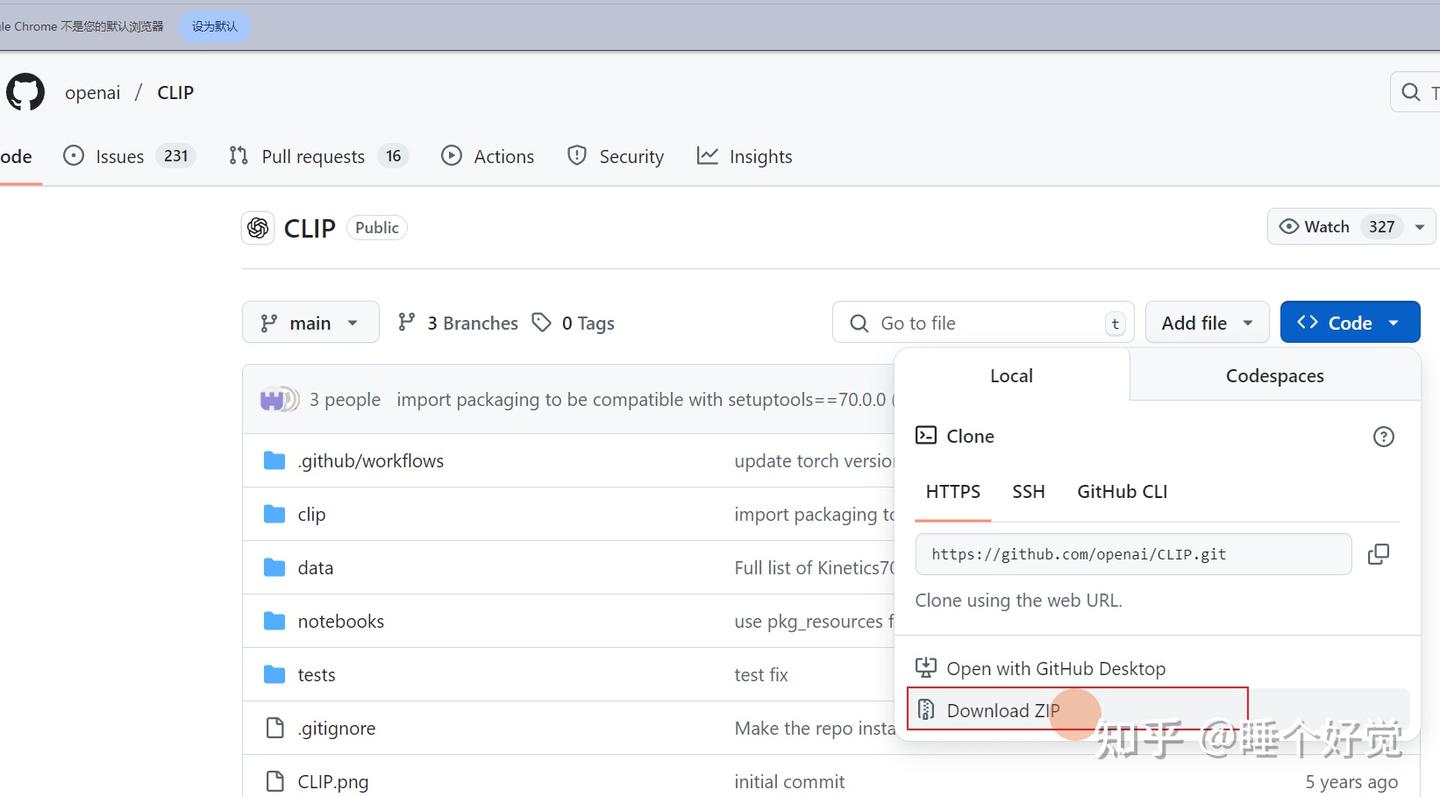Switch to the Codespaces tab
The image size is (1440, 797).
[x=1274, y=376]
